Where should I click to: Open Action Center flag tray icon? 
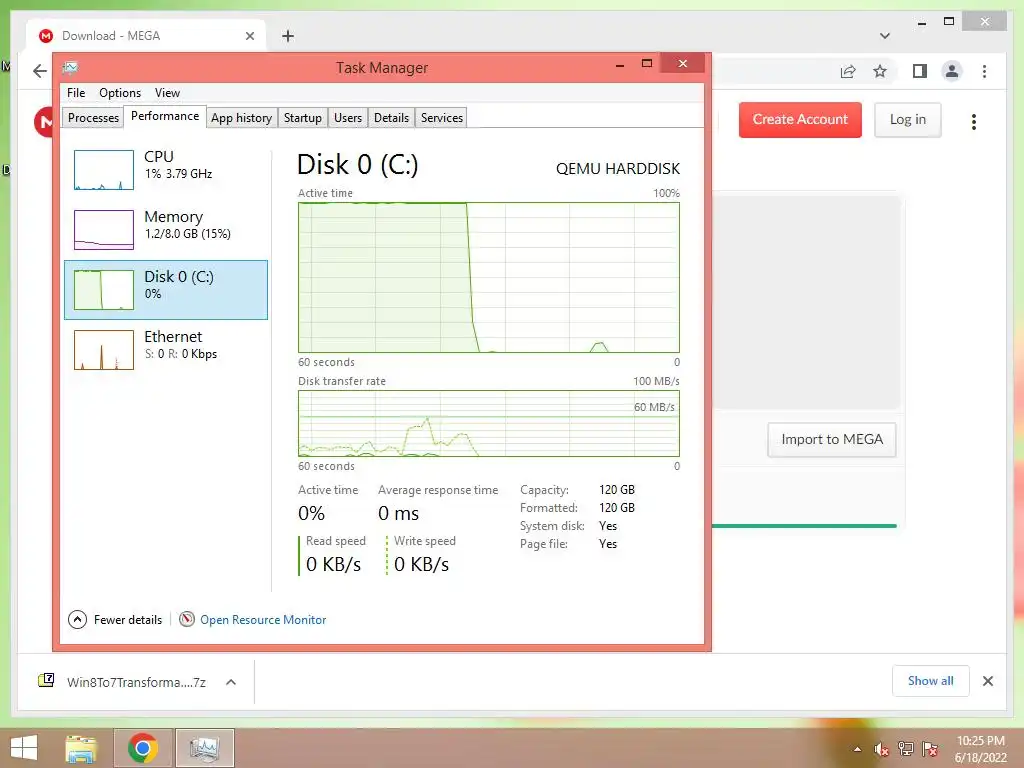(930, 749)
